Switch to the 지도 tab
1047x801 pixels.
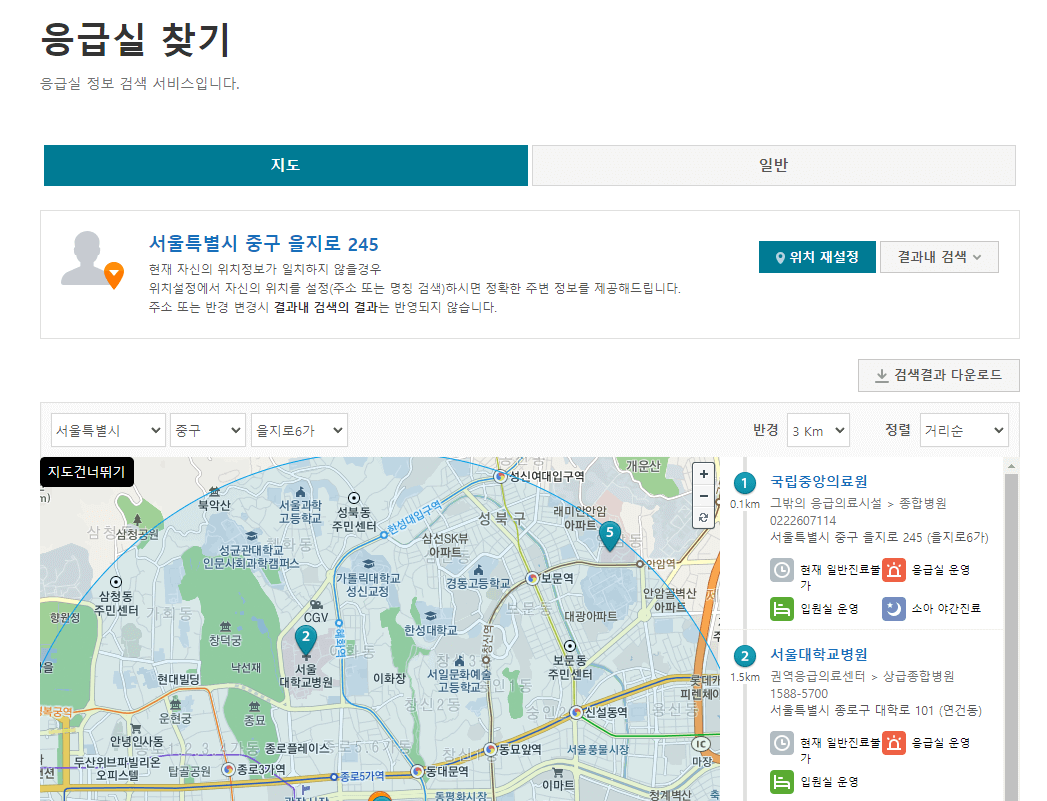pos(286,165)
